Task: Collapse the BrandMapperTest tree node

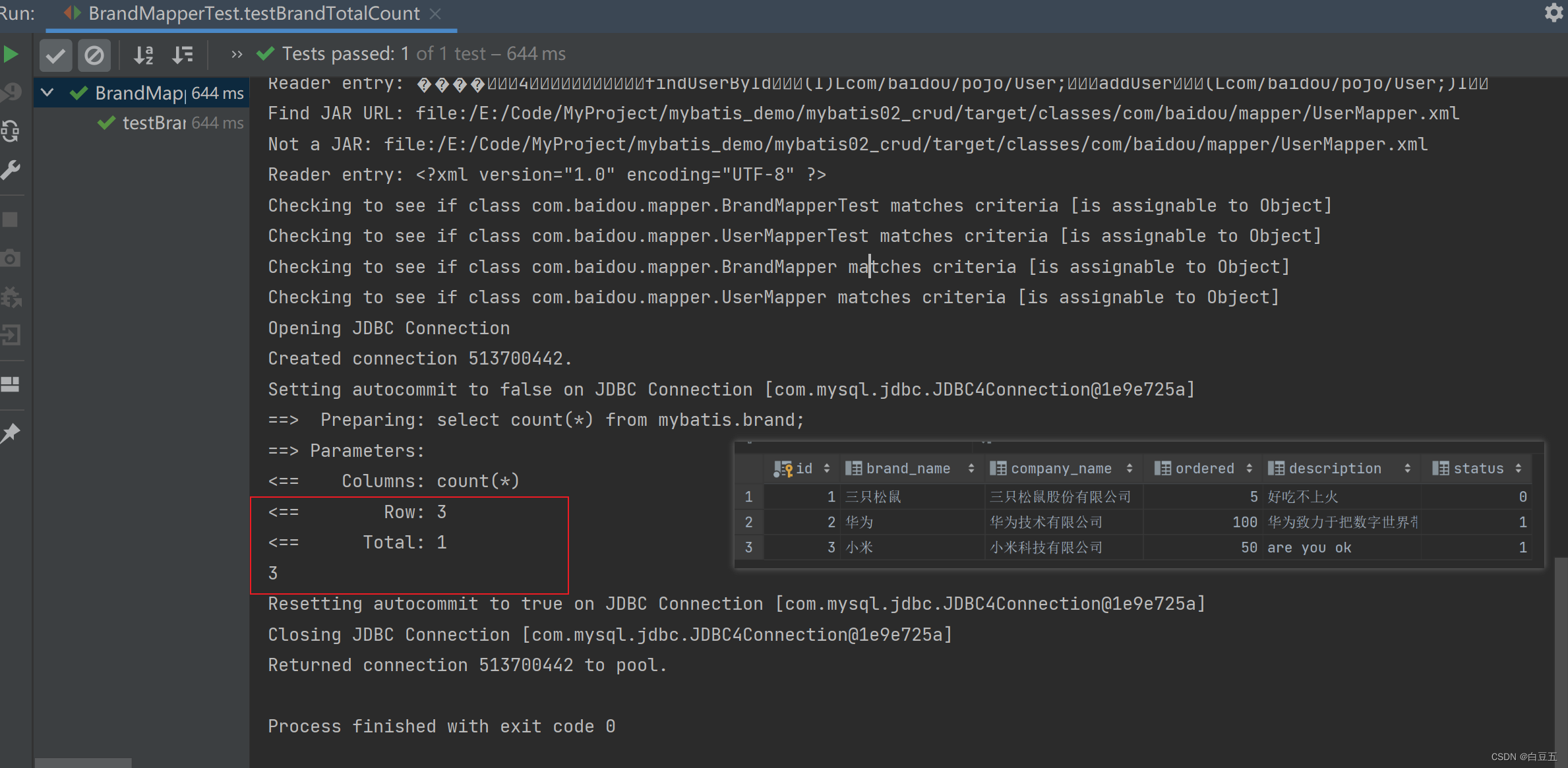Action: point(47,92)
